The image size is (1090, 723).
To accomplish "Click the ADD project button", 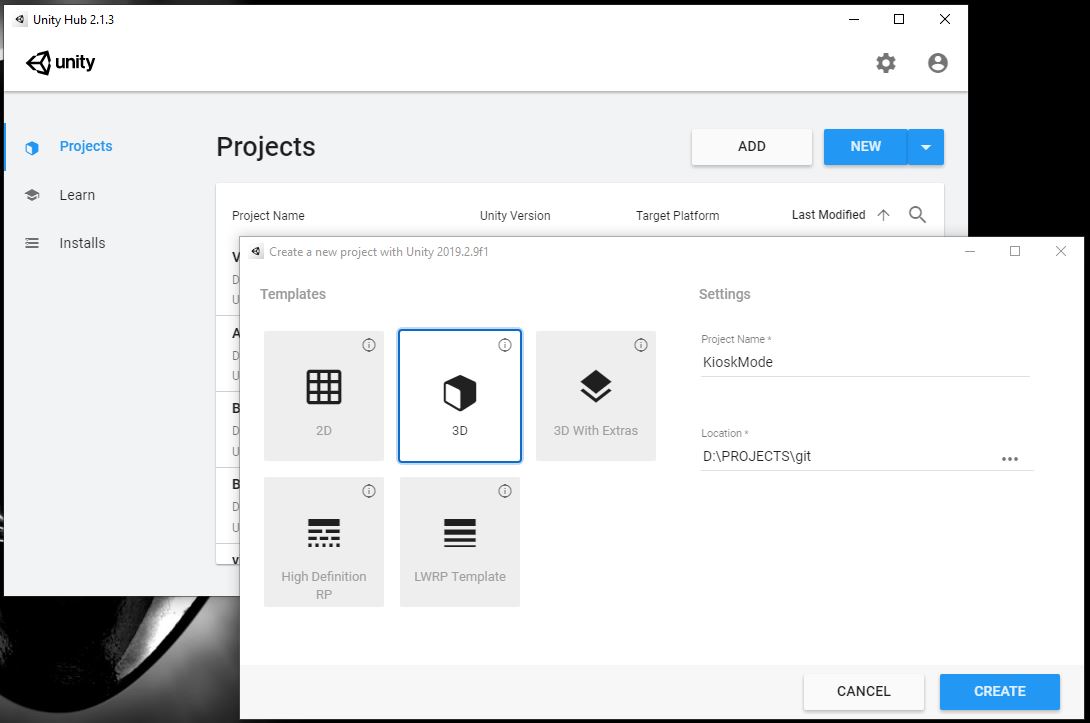I will point(751,147).
